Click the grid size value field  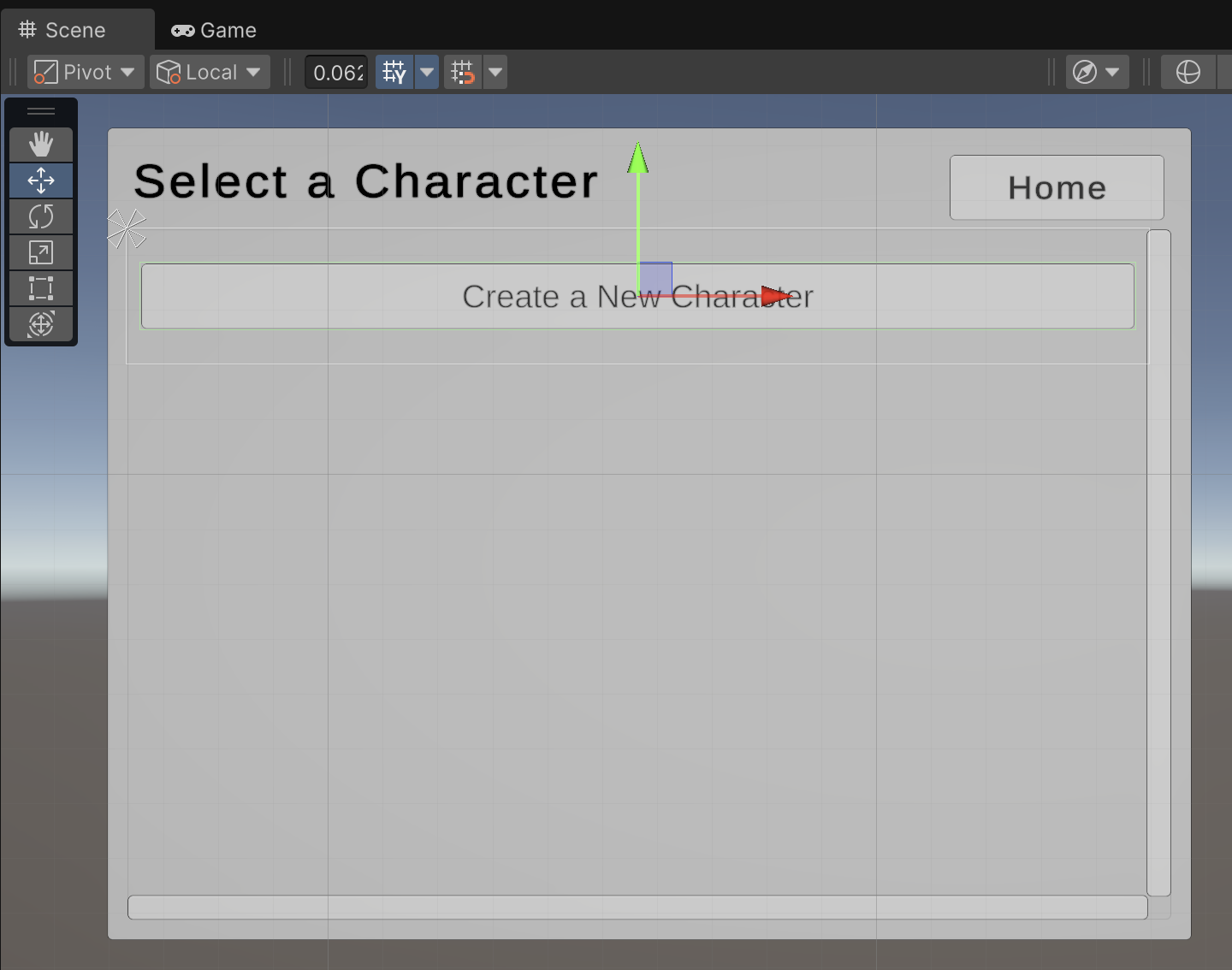[337, 73]
